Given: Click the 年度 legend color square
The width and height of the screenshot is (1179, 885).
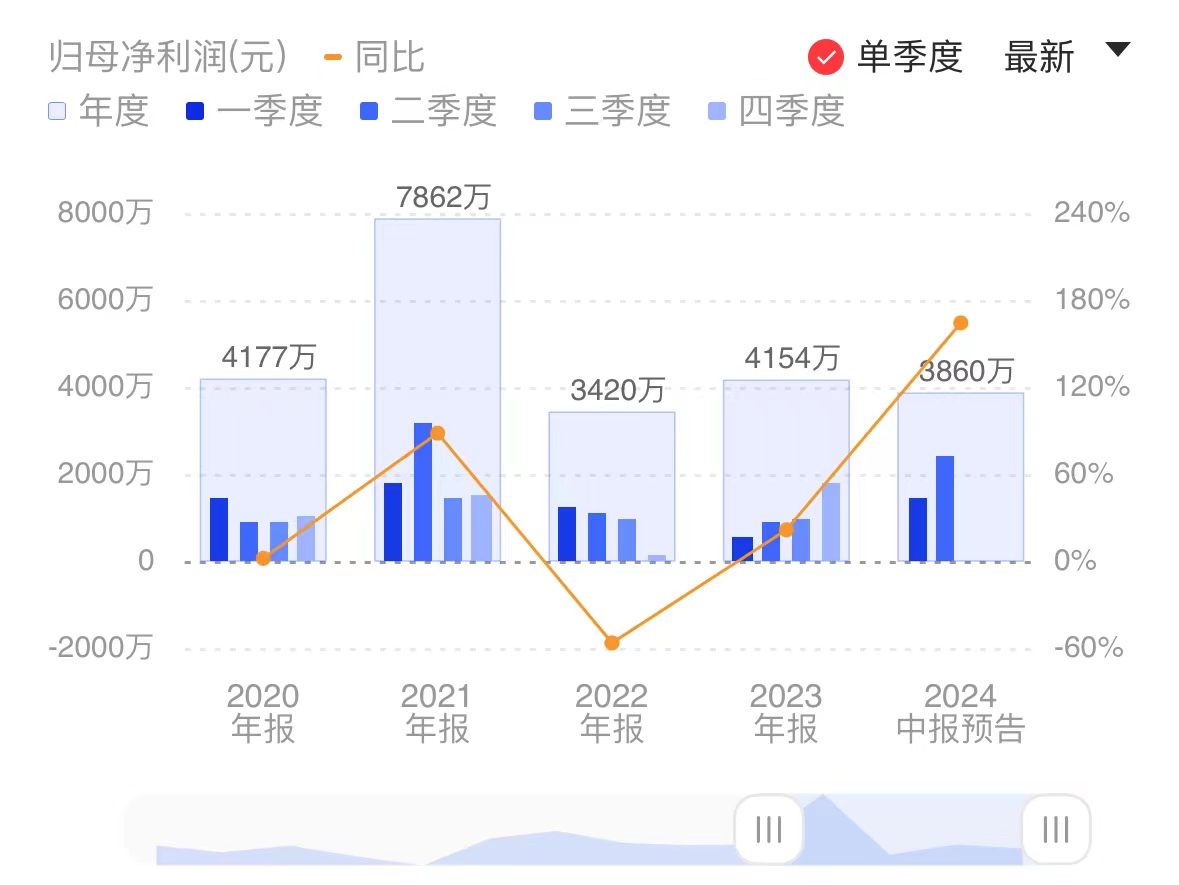Looking at the screenshot, I should (56, 110).
